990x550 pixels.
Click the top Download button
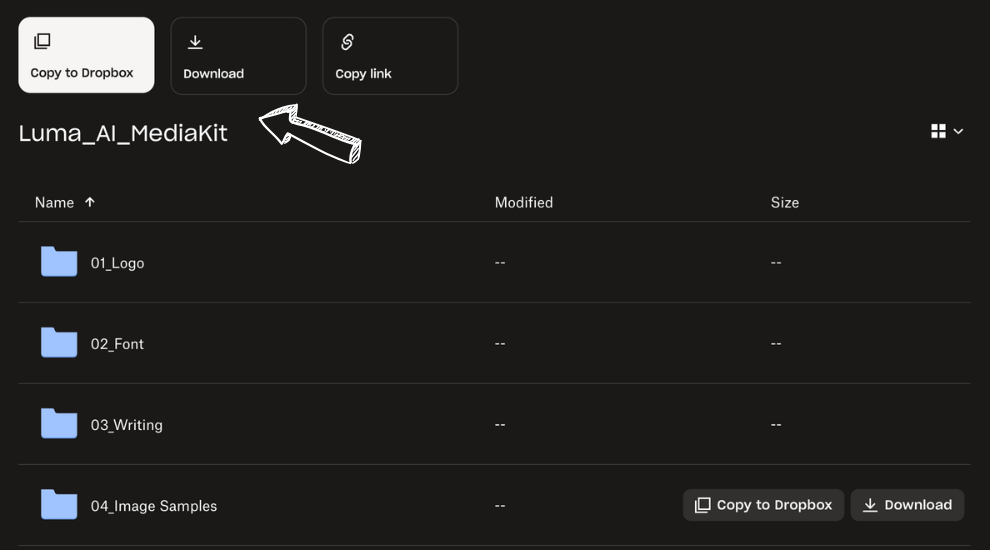[x=238, y=55]
